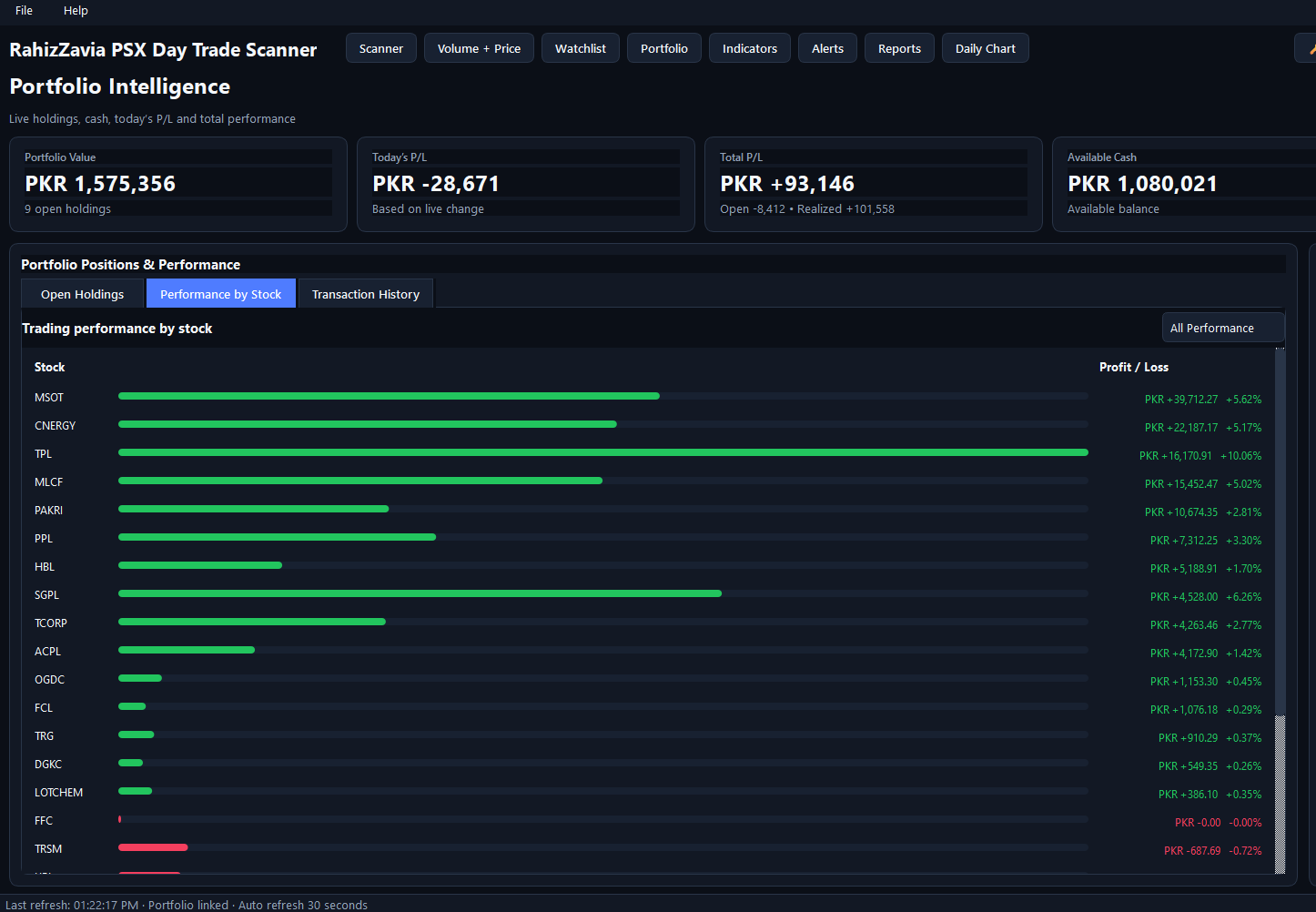
Task: Open the Watchlist page
Action: [581, 48]
